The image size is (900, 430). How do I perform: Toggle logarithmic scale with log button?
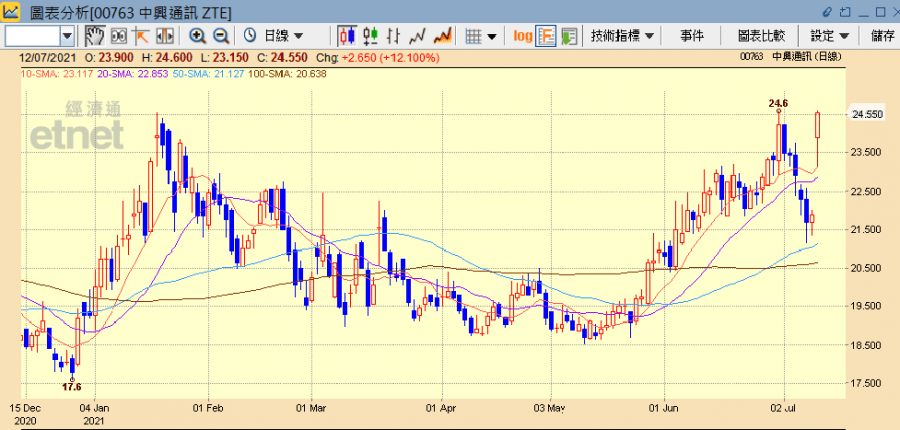(x=523, y=36)
